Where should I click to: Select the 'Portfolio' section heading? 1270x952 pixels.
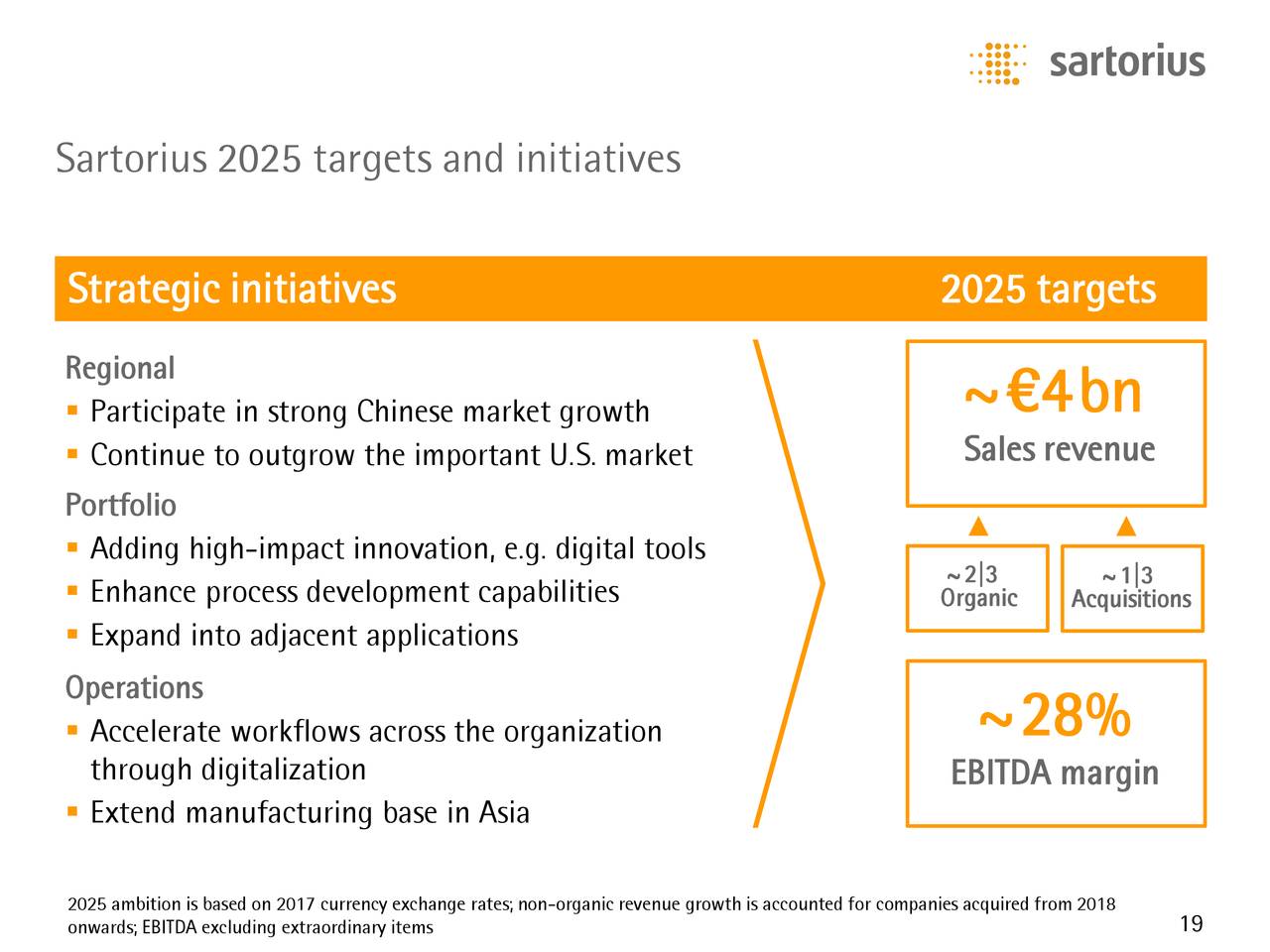pyautogui.click(x=121, y=505)
